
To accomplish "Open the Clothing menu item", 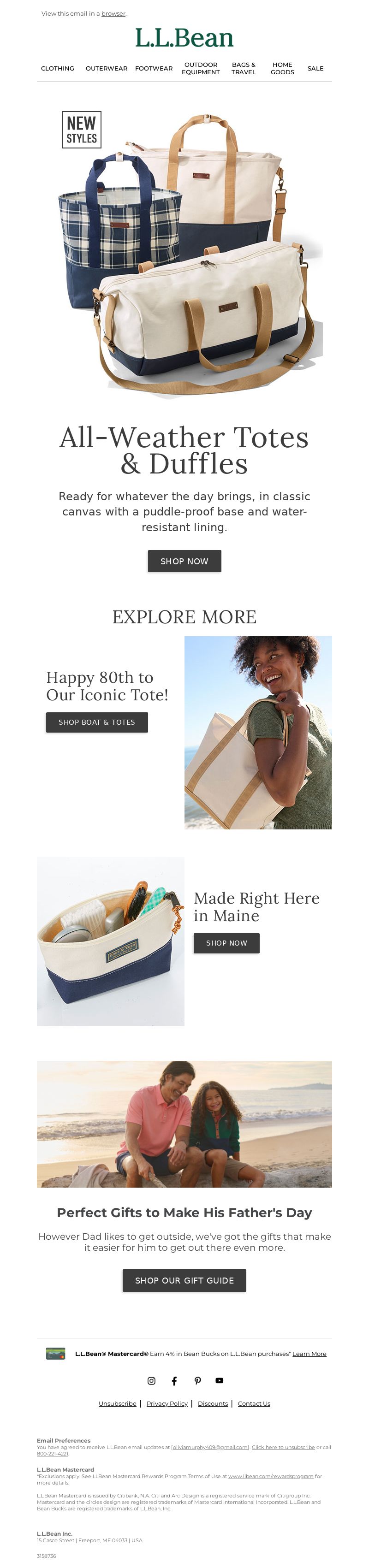I will [x=58, y=69].
